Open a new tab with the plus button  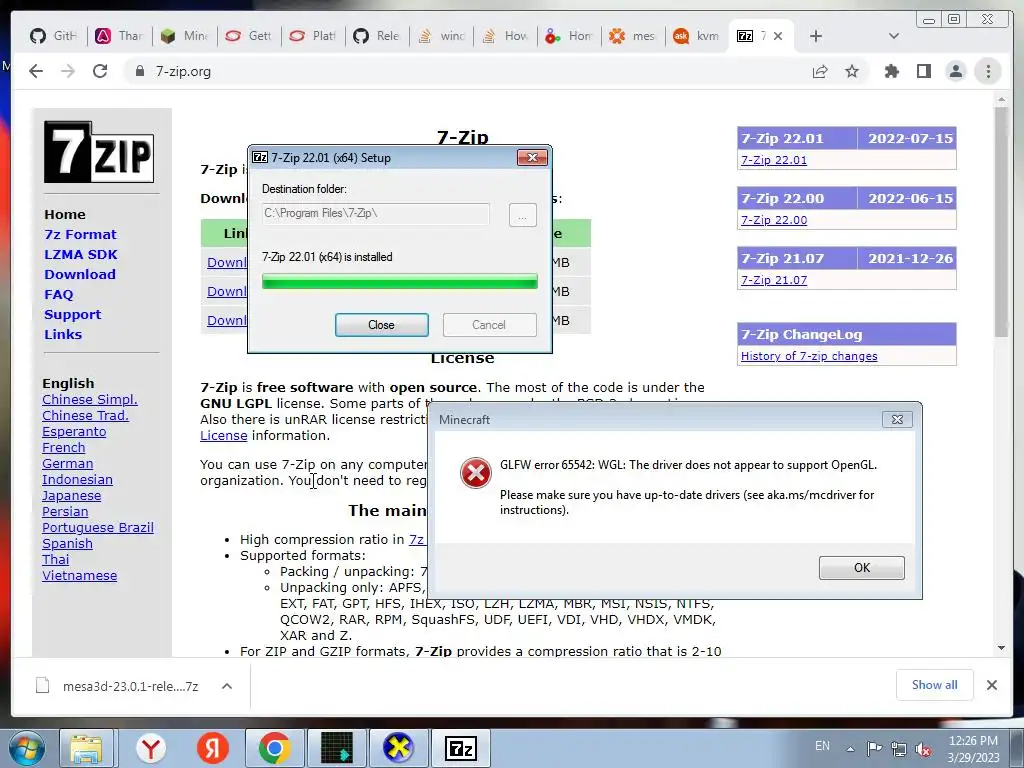click(x=816, y=37)
